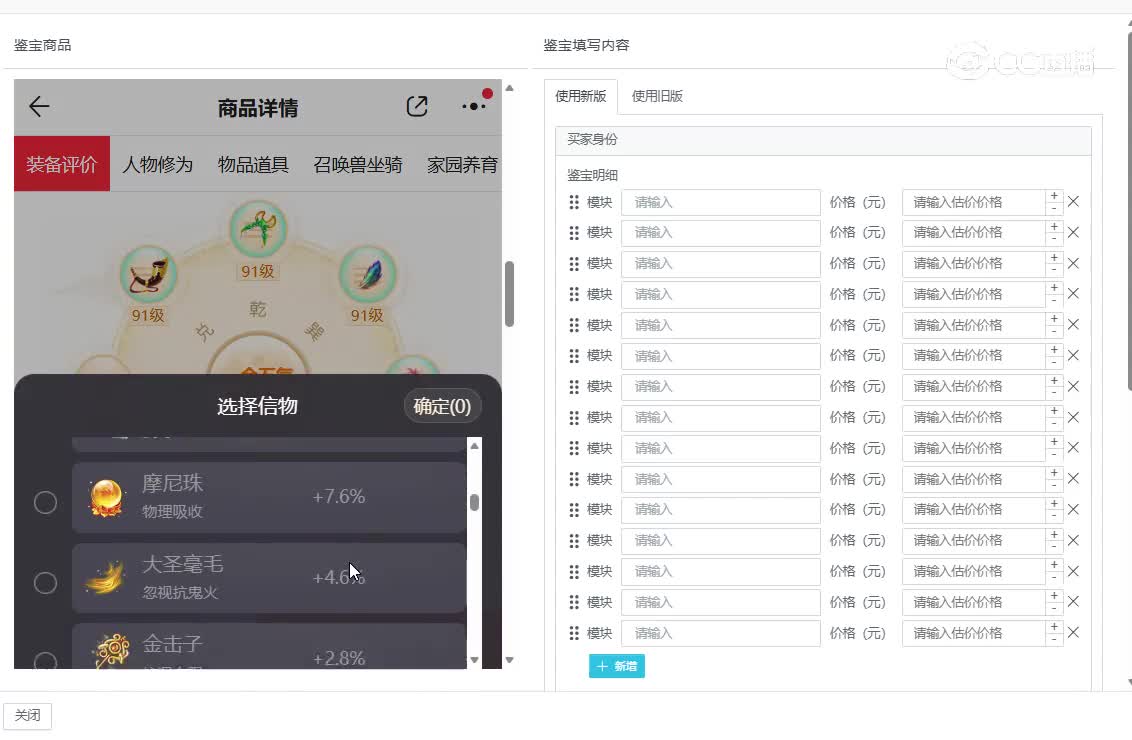Click the 信物 list scrollbar thumb
This screenshot has width=1132, height=740.
point(474,502)
